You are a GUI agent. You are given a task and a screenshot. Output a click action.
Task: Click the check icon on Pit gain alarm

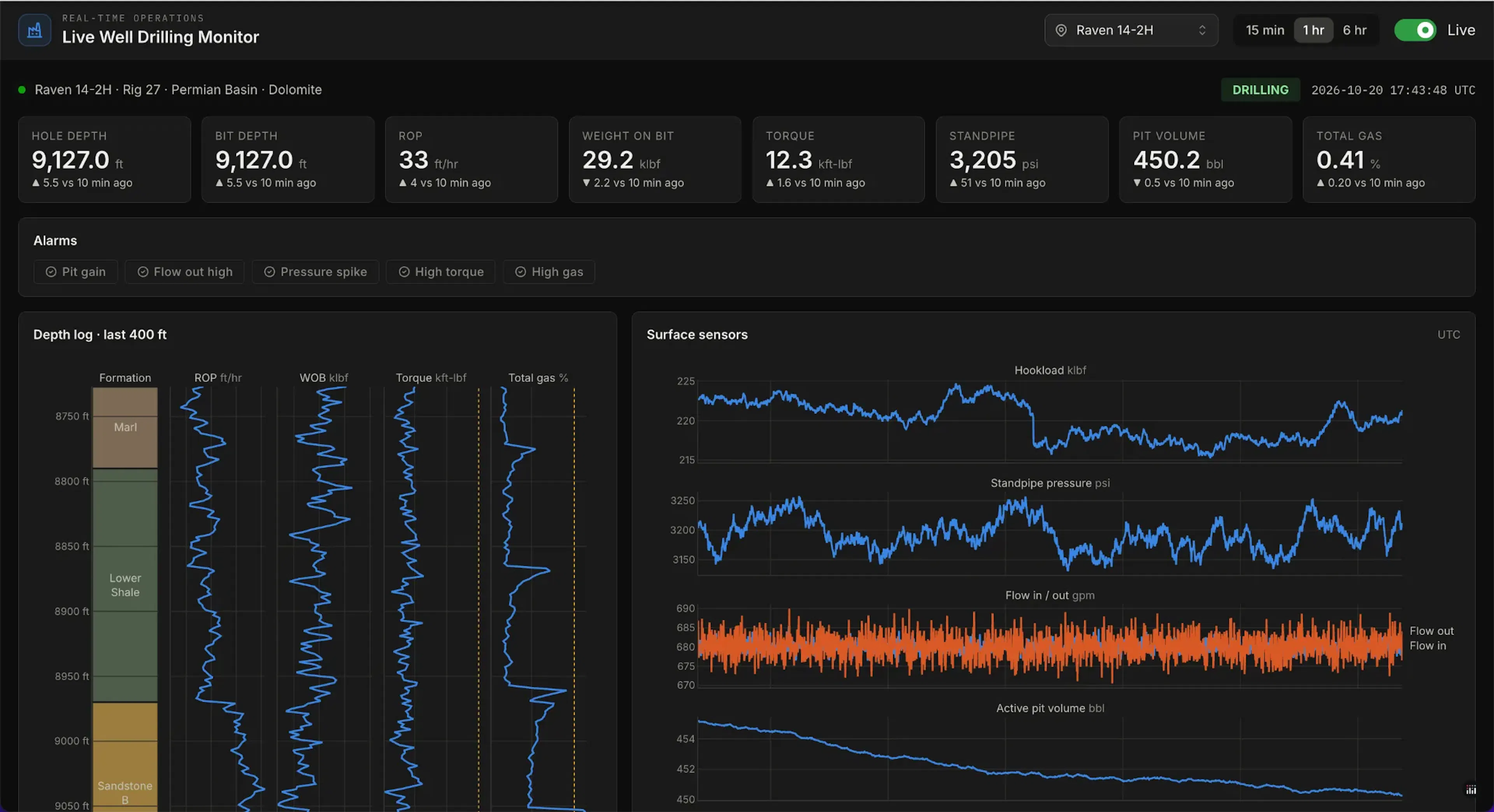pos(51,272)
